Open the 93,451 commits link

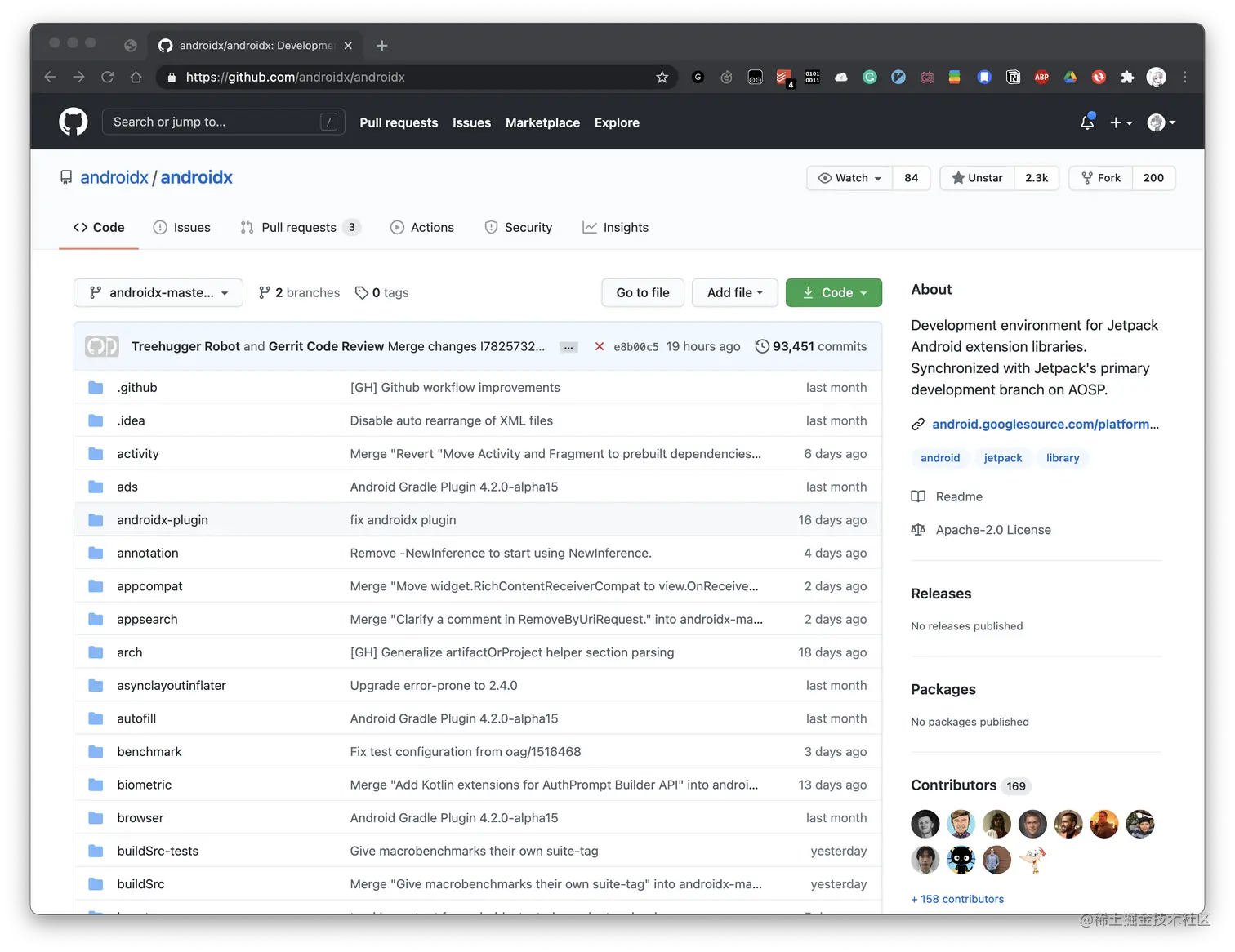coord(810,346)
